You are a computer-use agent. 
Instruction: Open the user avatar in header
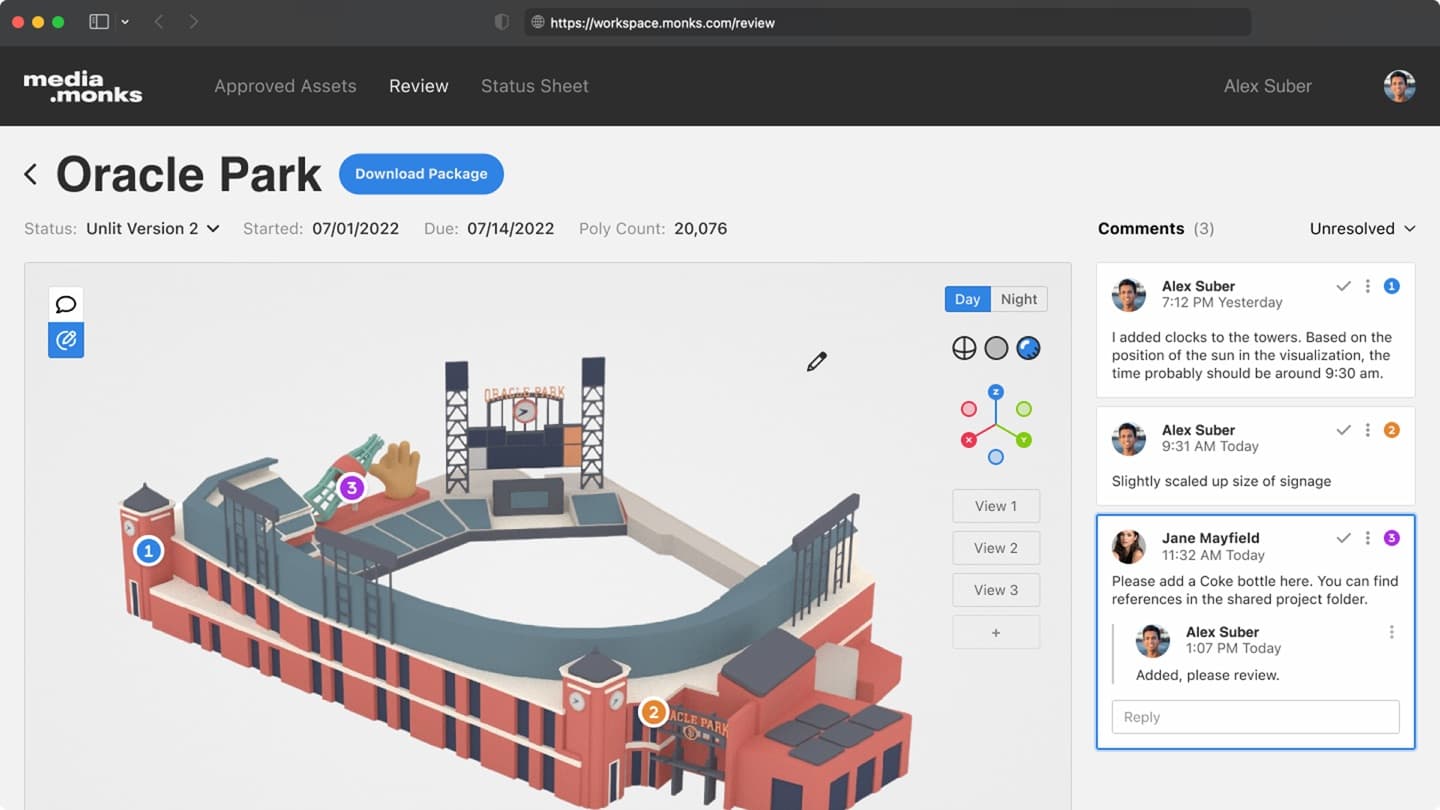(x=1399, y=86)
